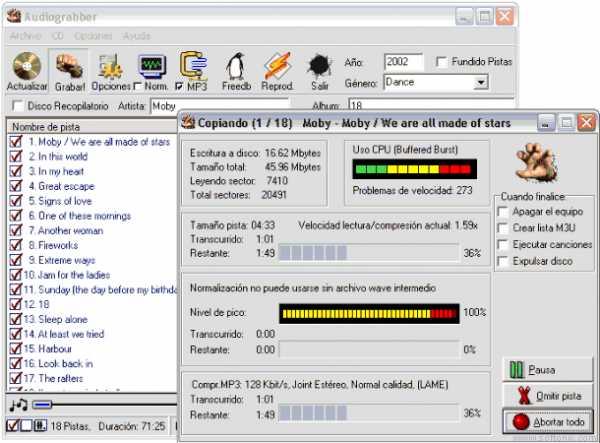The image size is (600, 443).
Task: Open the Opciones menu in menu bar
Action: [93, 36]
